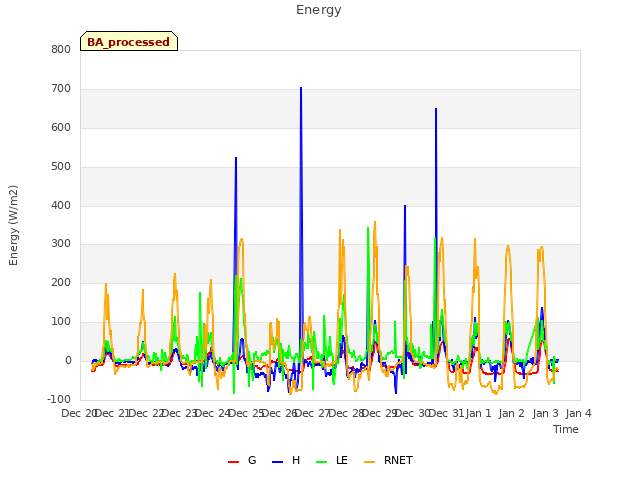This screenshot has width=640, height=480.
Task: Click the 0 y-axis tick label
Action: [x=68, y=361]
